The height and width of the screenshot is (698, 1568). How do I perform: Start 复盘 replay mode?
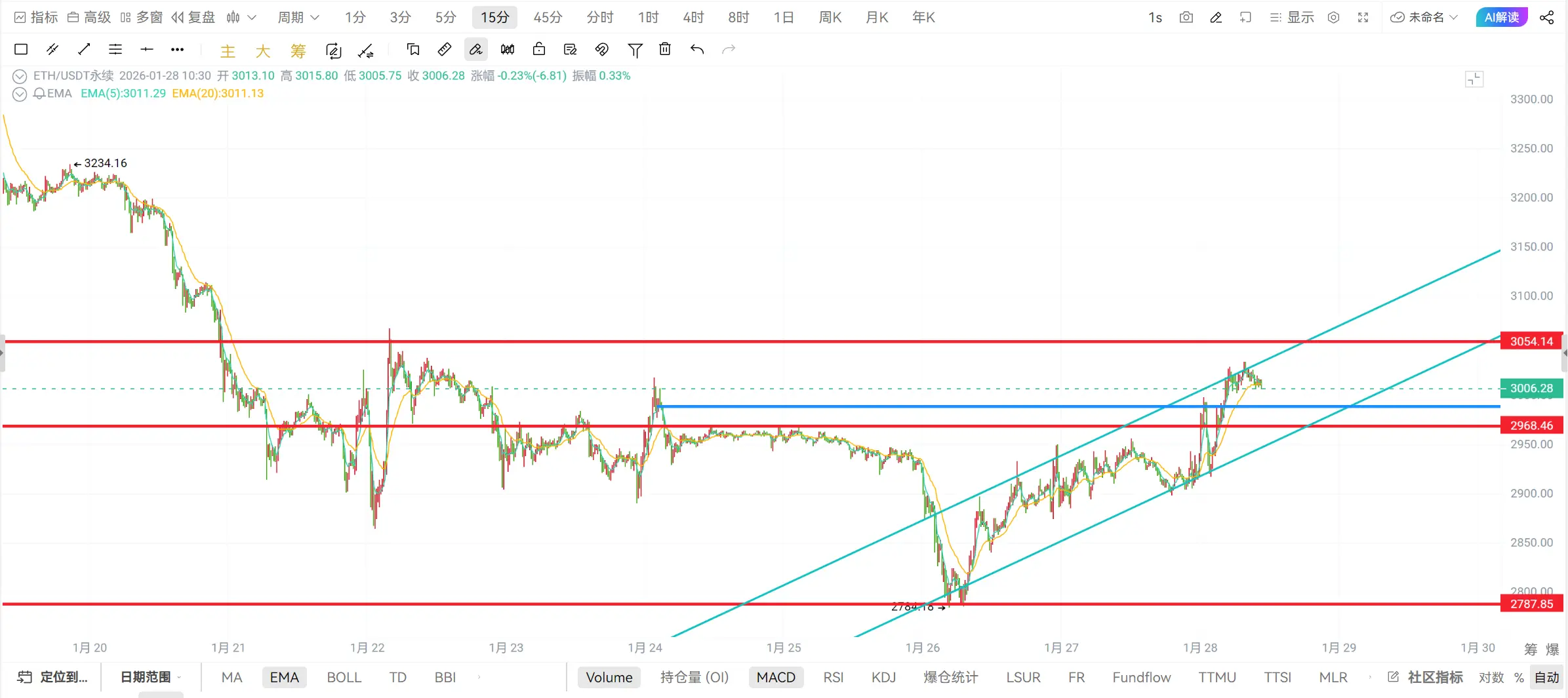(x=193, y=17)
